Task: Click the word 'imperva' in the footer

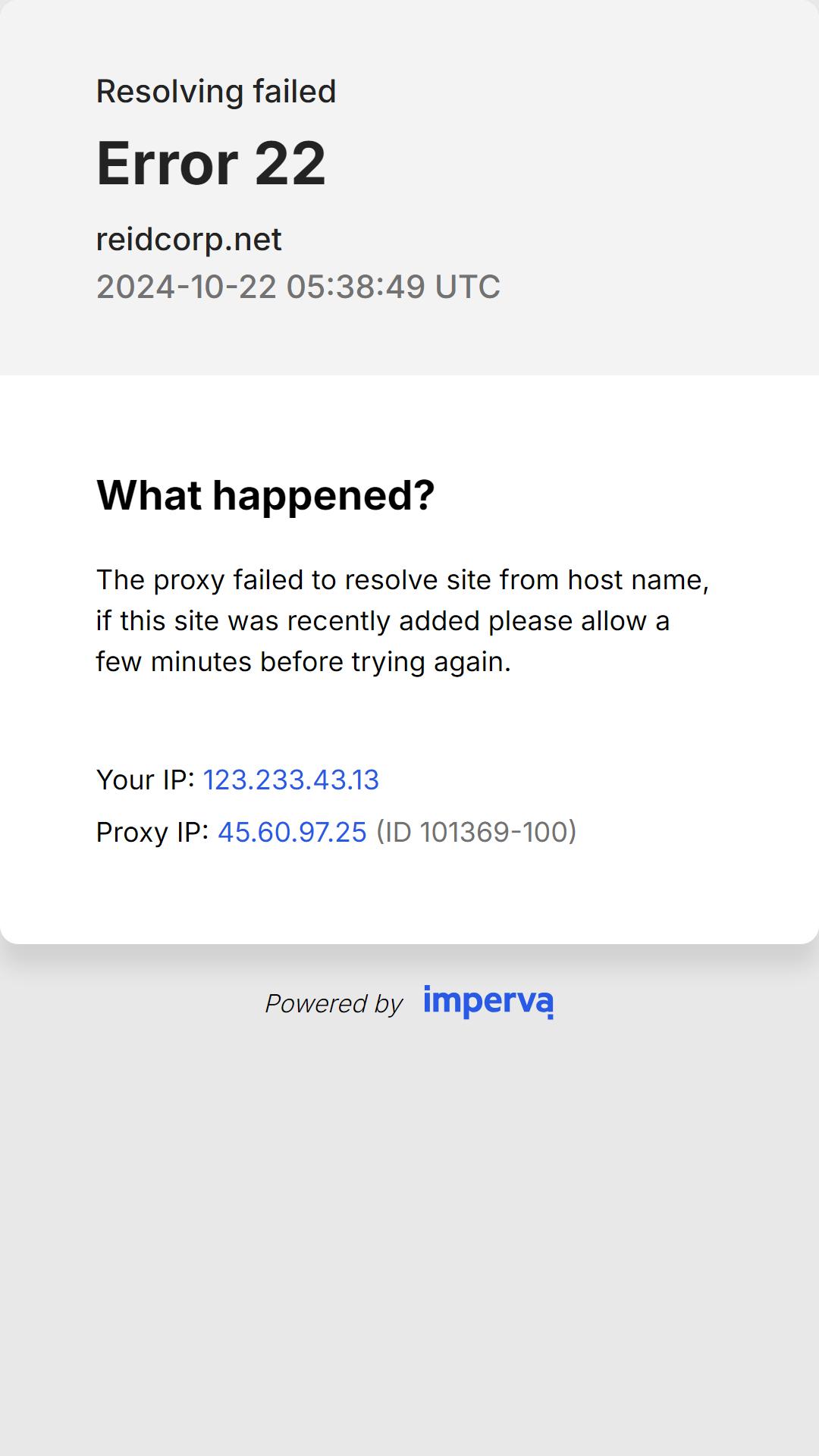Action: tap(488, 1002)
